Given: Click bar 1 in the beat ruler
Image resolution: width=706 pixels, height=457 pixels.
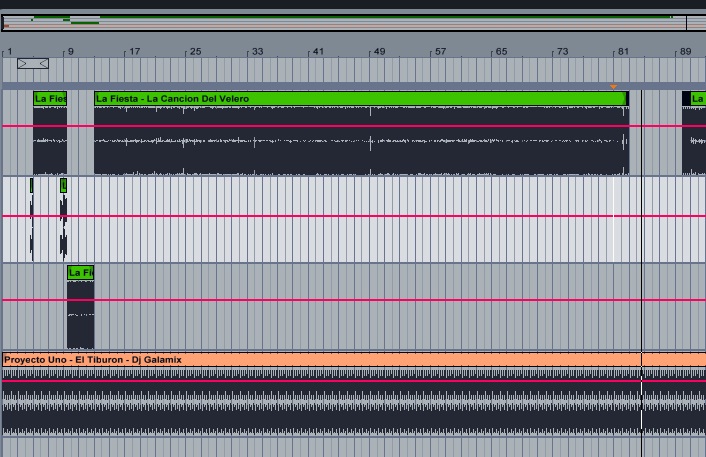Looking at the screenshot, I should 9,51.
